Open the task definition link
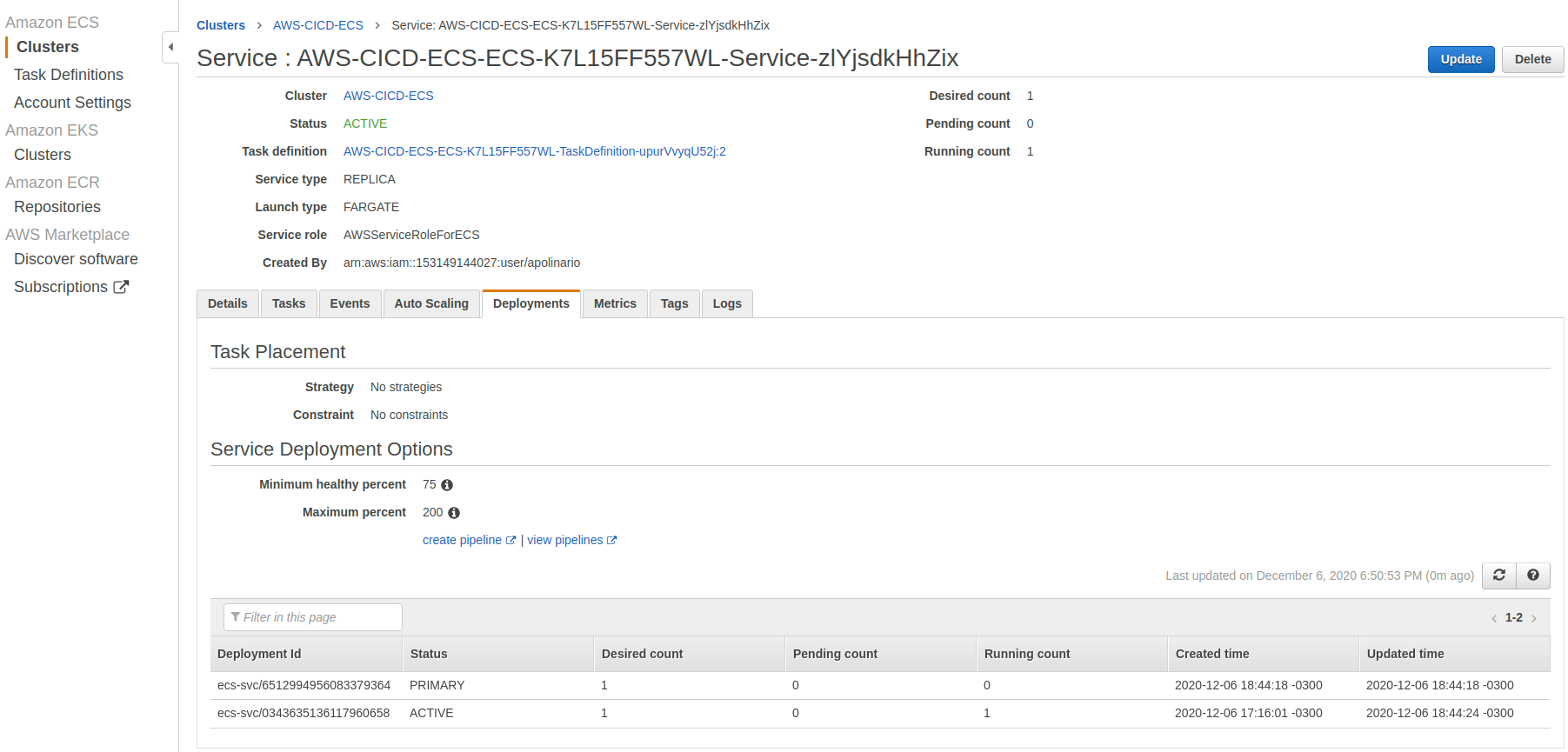1568x752 pixels. (x=535, y=151)
